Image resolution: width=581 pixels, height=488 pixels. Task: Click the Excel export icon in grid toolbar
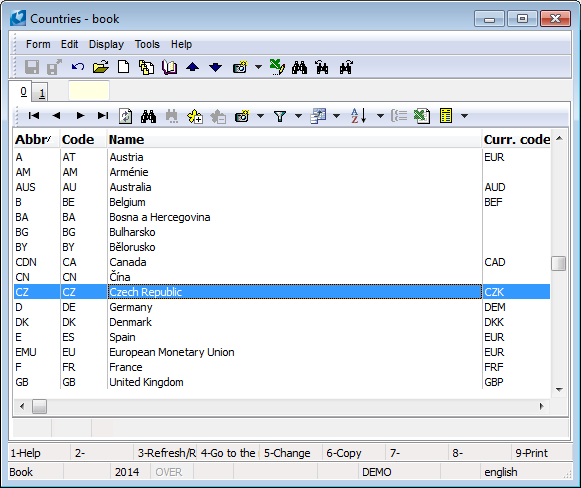tap(422, 116)
